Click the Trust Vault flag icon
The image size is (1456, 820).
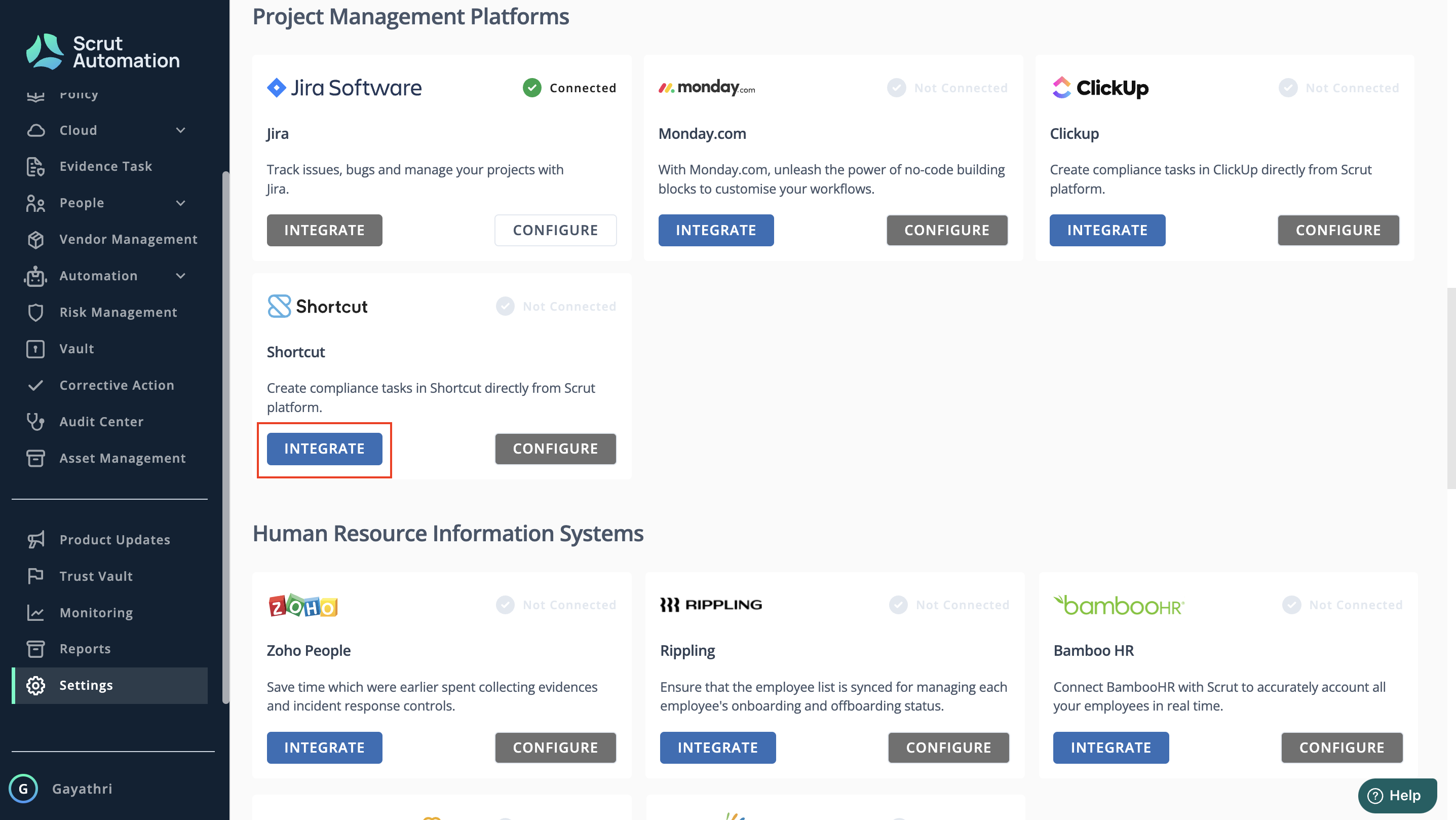point(35,576)
